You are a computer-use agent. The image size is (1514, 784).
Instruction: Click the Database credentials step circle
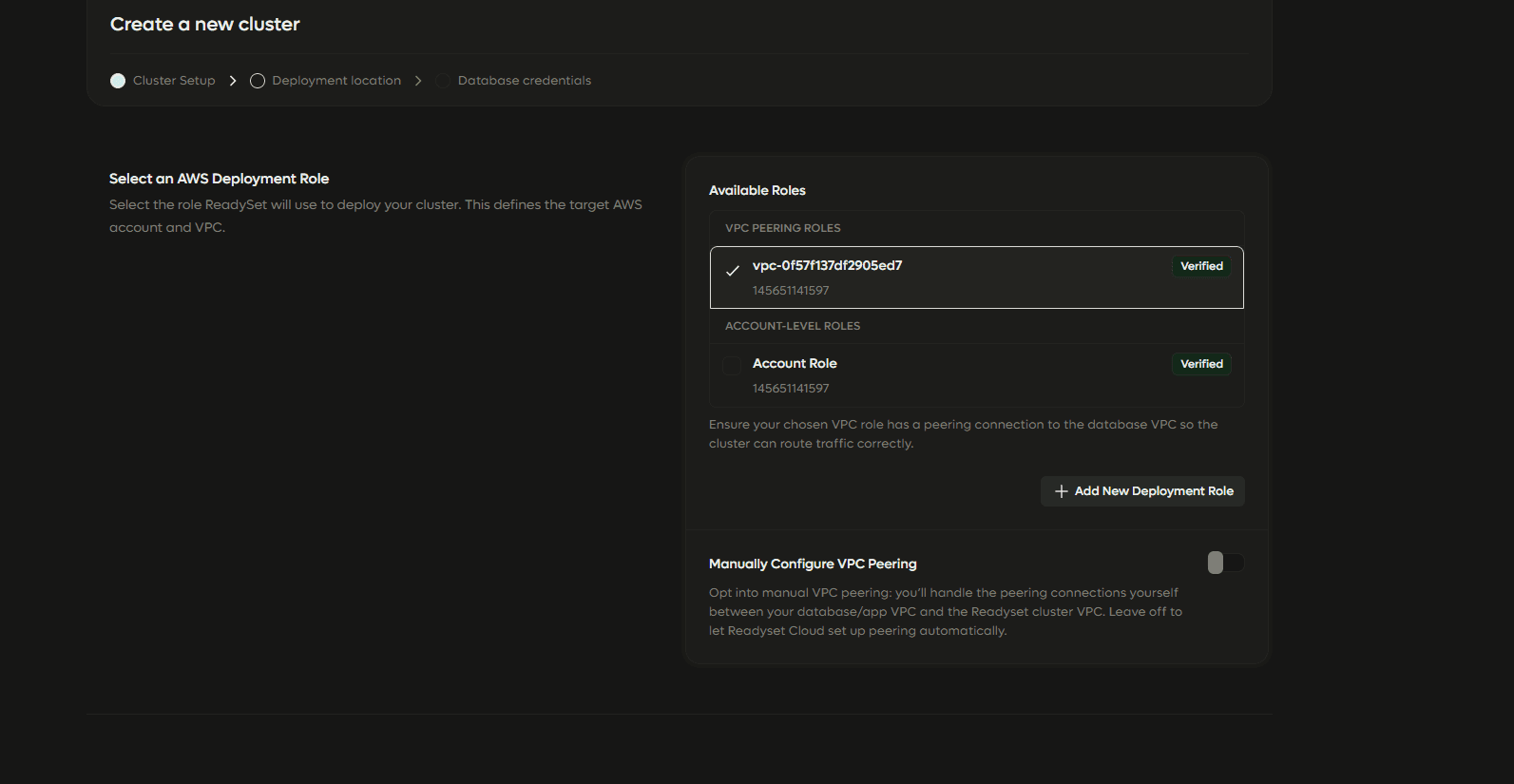point(443,81)
